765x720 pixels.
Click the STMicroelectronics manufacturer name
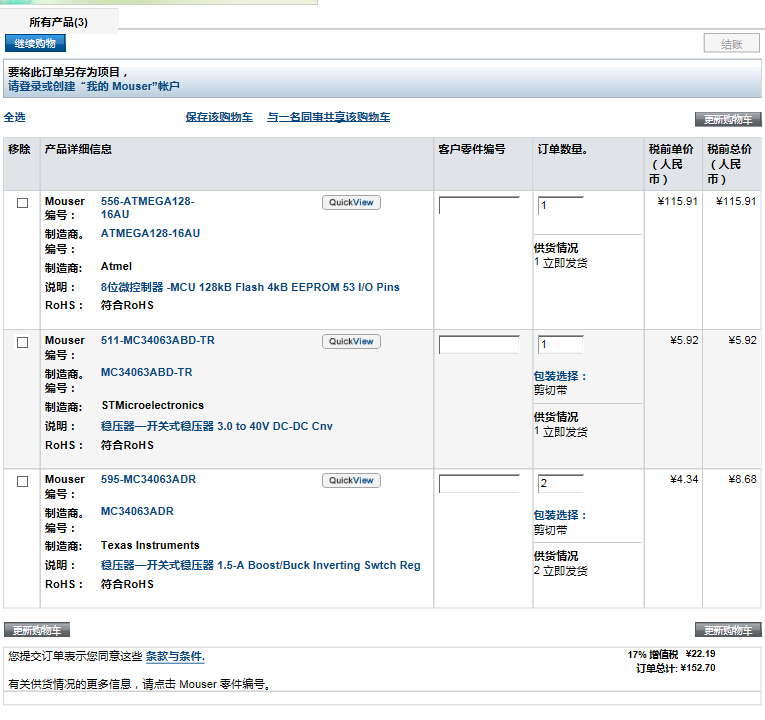[153, 405]
